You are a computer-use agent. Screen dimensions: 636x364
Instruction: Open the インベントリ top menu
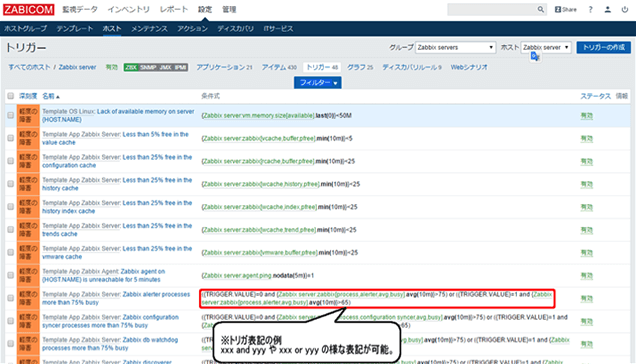pyautogui.click(x=128, y=9)
